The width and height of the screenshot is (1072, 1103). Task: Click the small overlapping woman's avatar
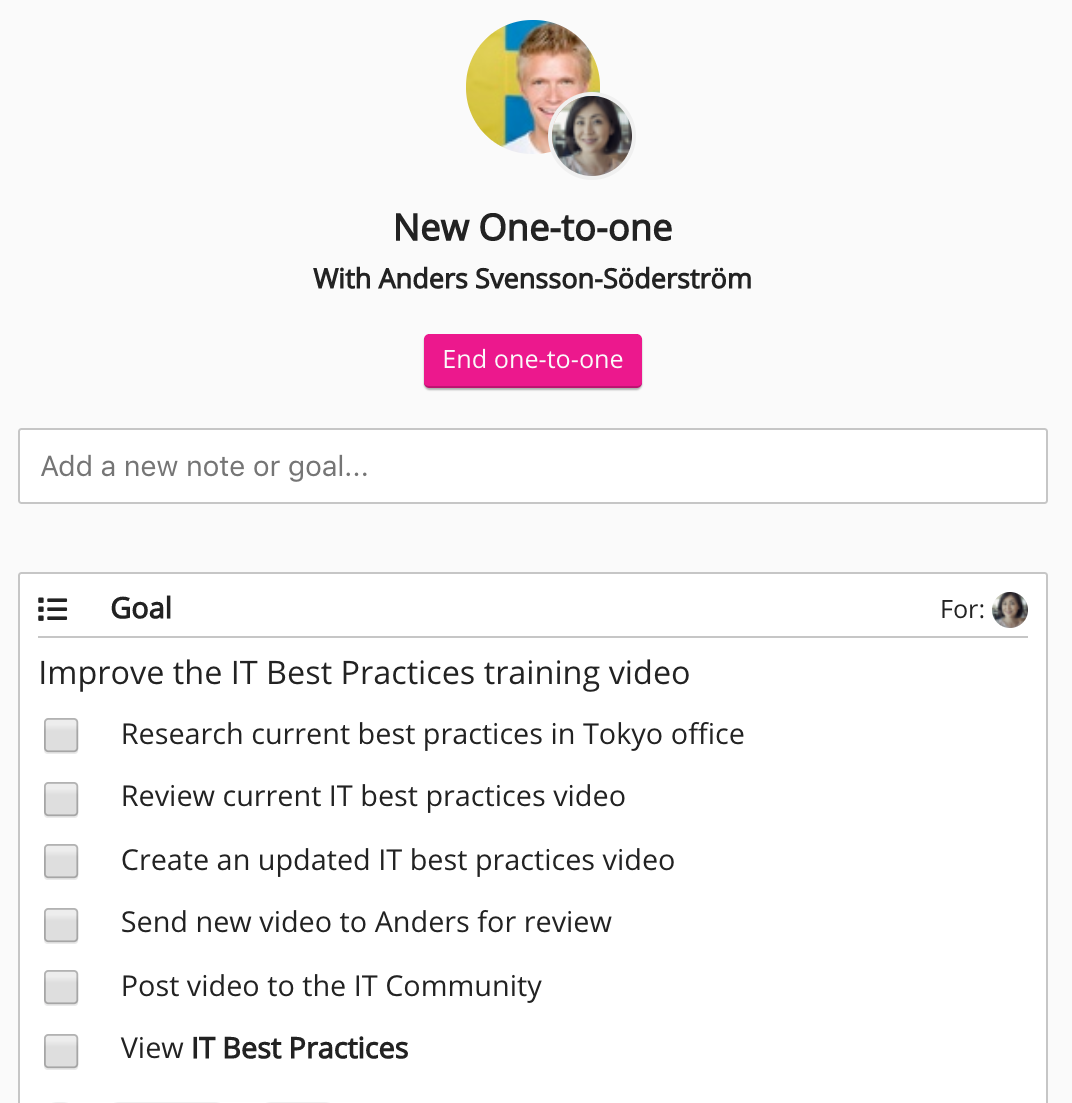coord(592,136)
